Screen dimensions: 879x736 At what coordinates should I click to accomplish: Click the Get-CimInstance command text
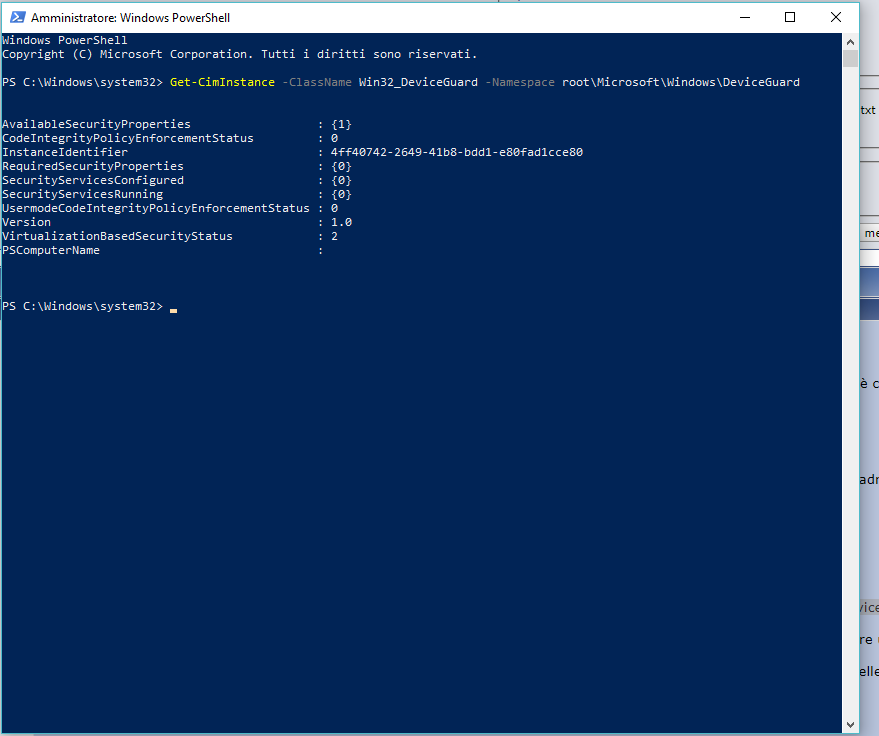point(222,82)
